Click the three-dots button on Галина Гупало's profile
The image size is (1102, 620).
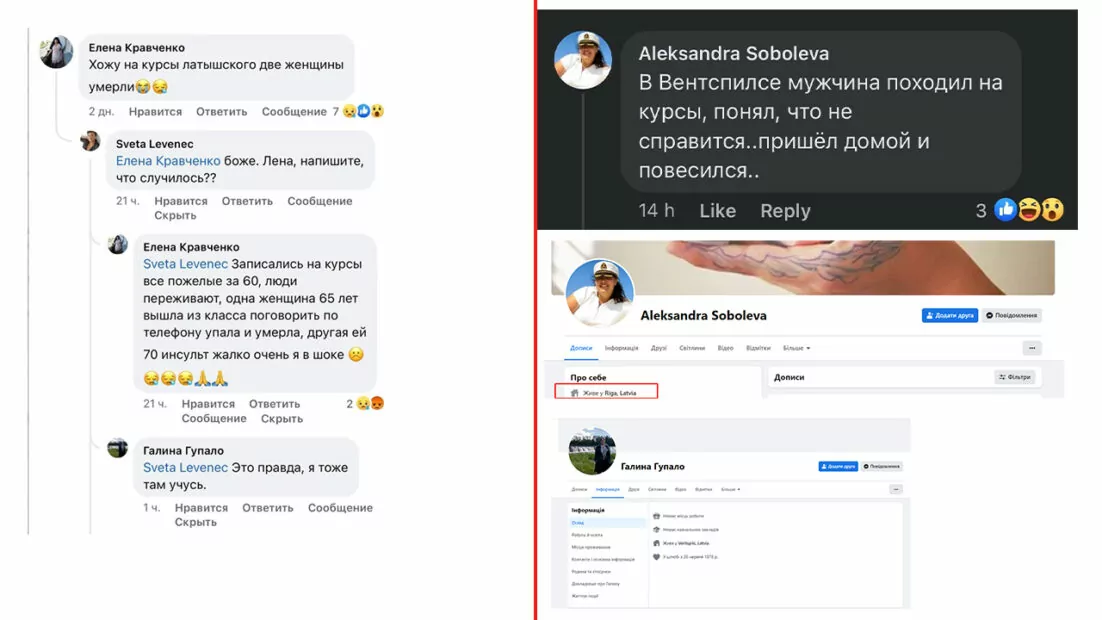coord(895,489)
